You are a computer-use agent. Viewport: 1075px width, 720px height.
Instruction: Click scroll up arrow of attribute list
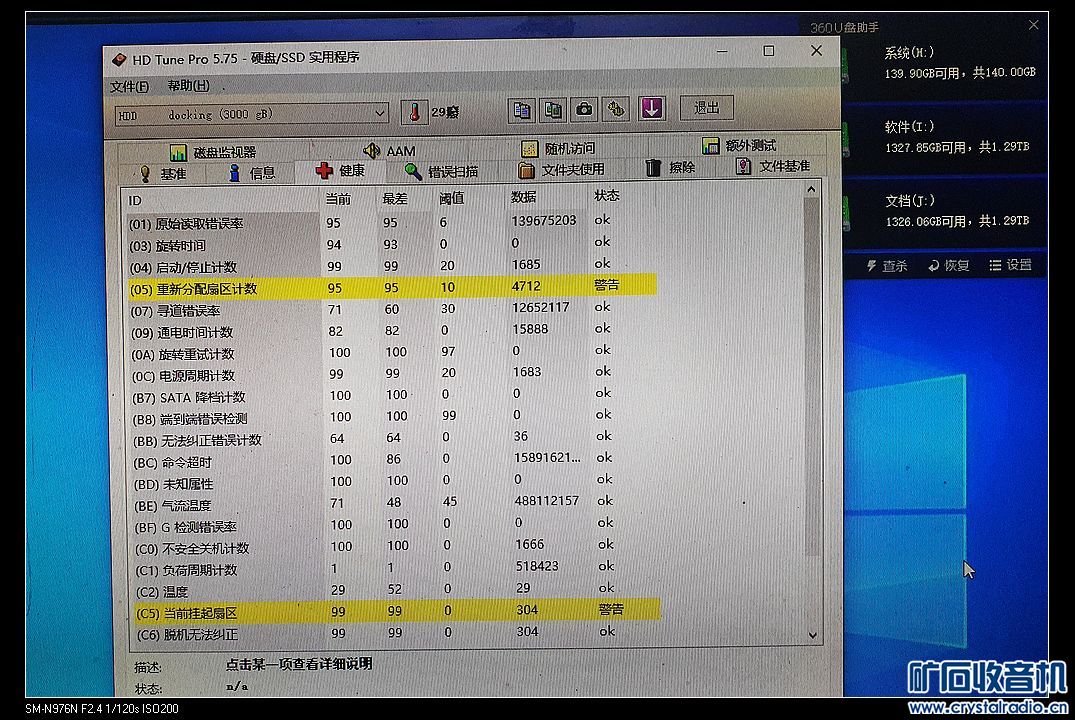(811, 189)
